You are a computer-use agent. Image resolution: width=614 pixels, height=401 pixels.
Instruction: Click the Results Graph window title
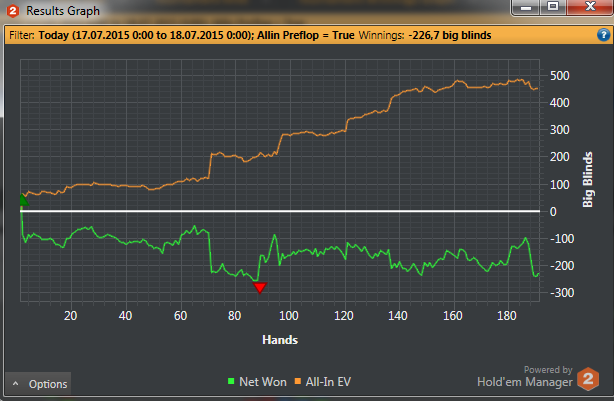point(63,11)
